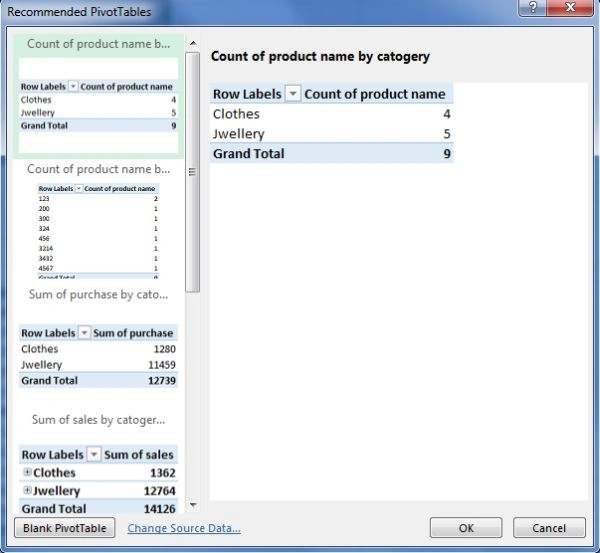The height and width of the screenshot is (553, 600).
Task: Click the Jwellery row in the large preview
Action: (331, 134)
